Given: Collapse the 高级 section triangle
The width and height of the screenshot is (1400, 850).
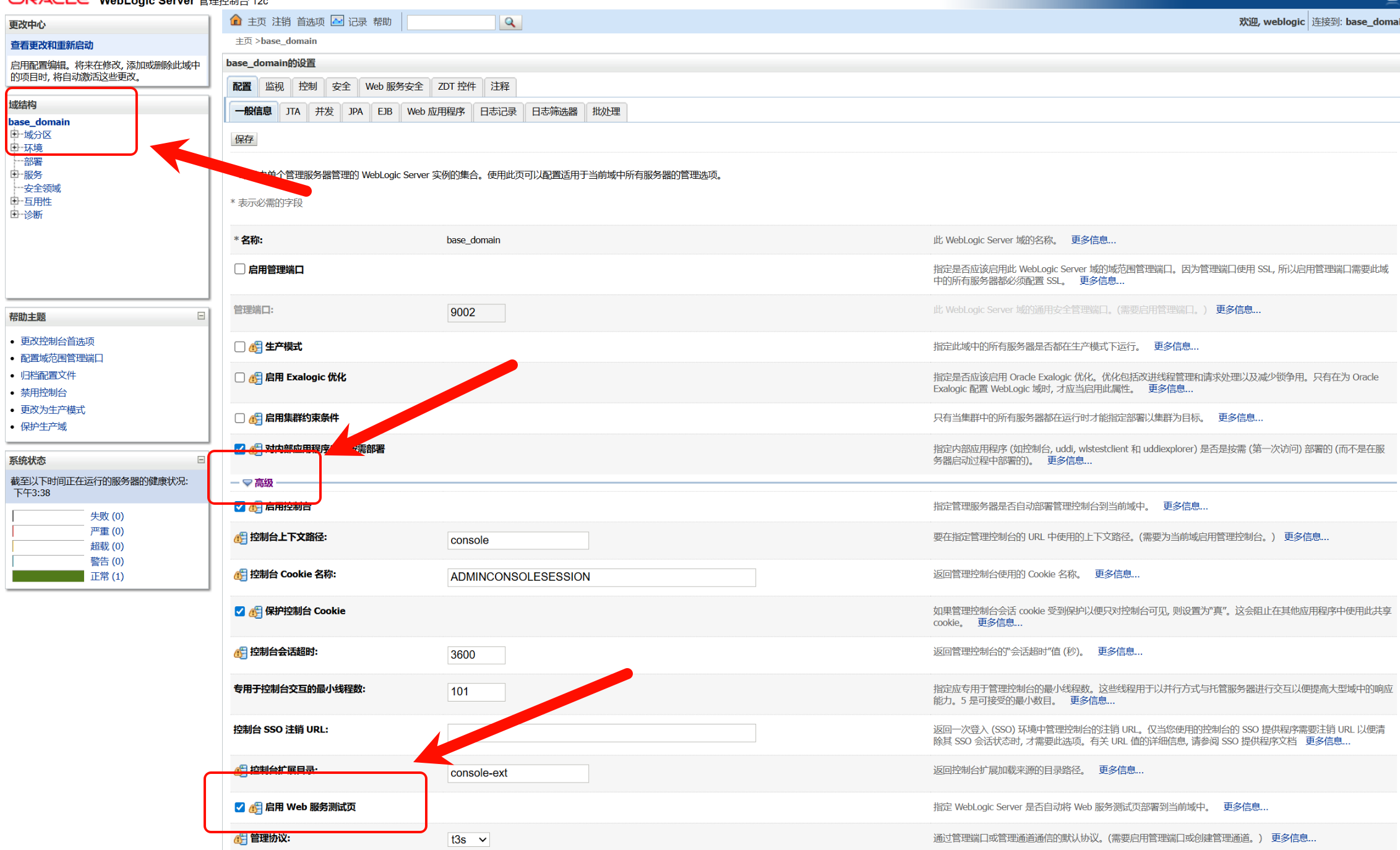Looking at the screenshot, I should (x=247, y=483).
